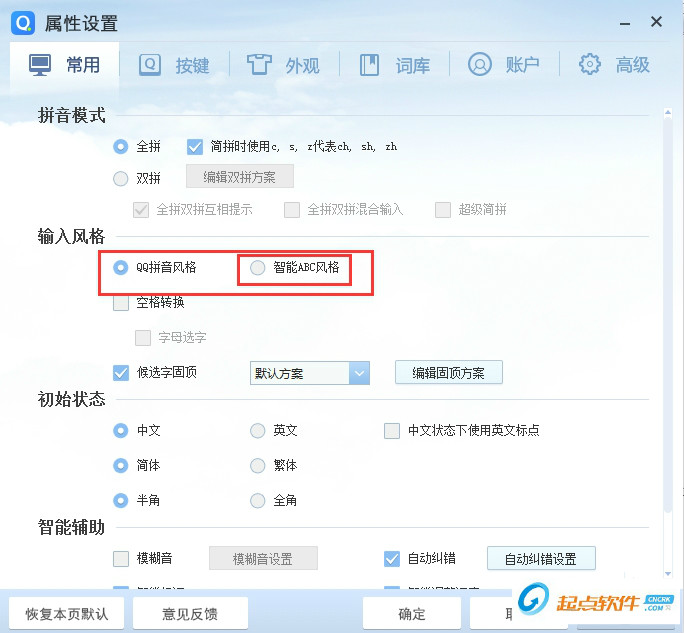Switch to the 常用 tab label
The image size is (684, 633).
point(83,65)
